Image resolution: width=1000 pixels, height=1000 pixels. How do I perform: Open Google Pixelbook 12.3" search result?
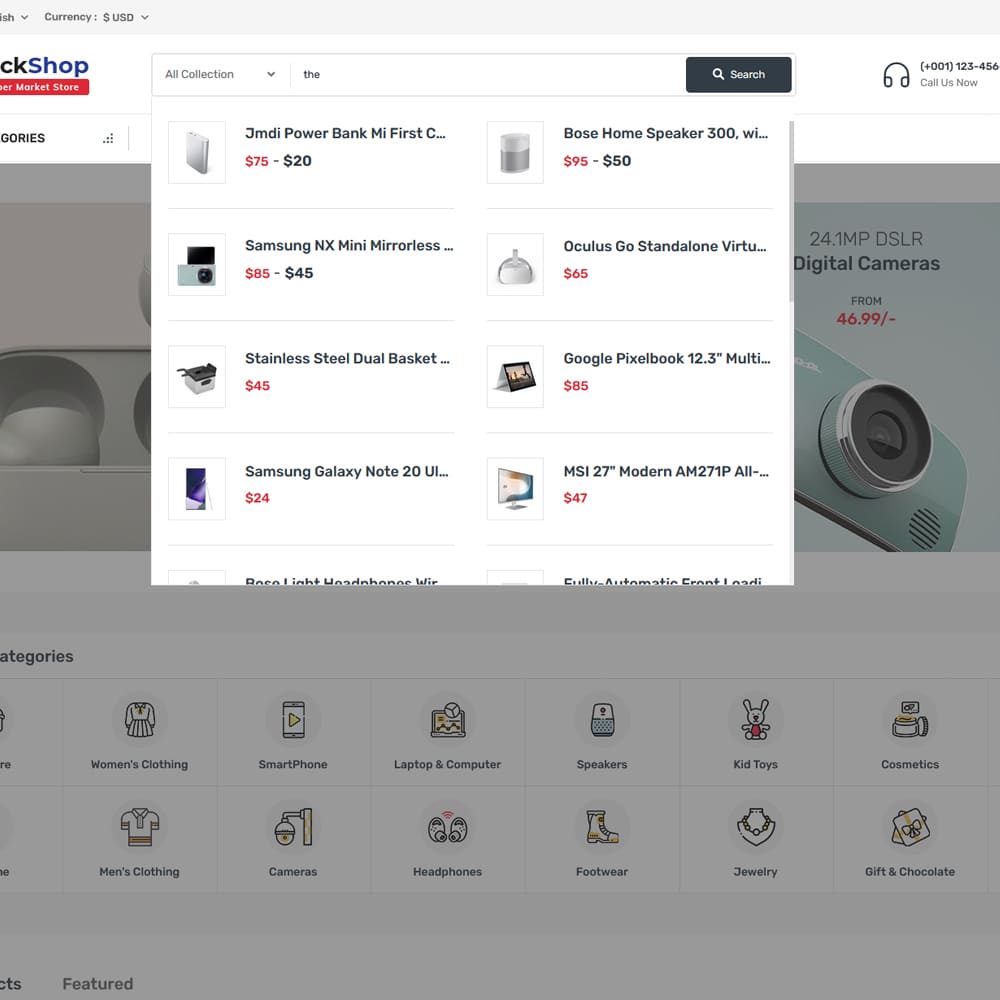coord(666,358)
